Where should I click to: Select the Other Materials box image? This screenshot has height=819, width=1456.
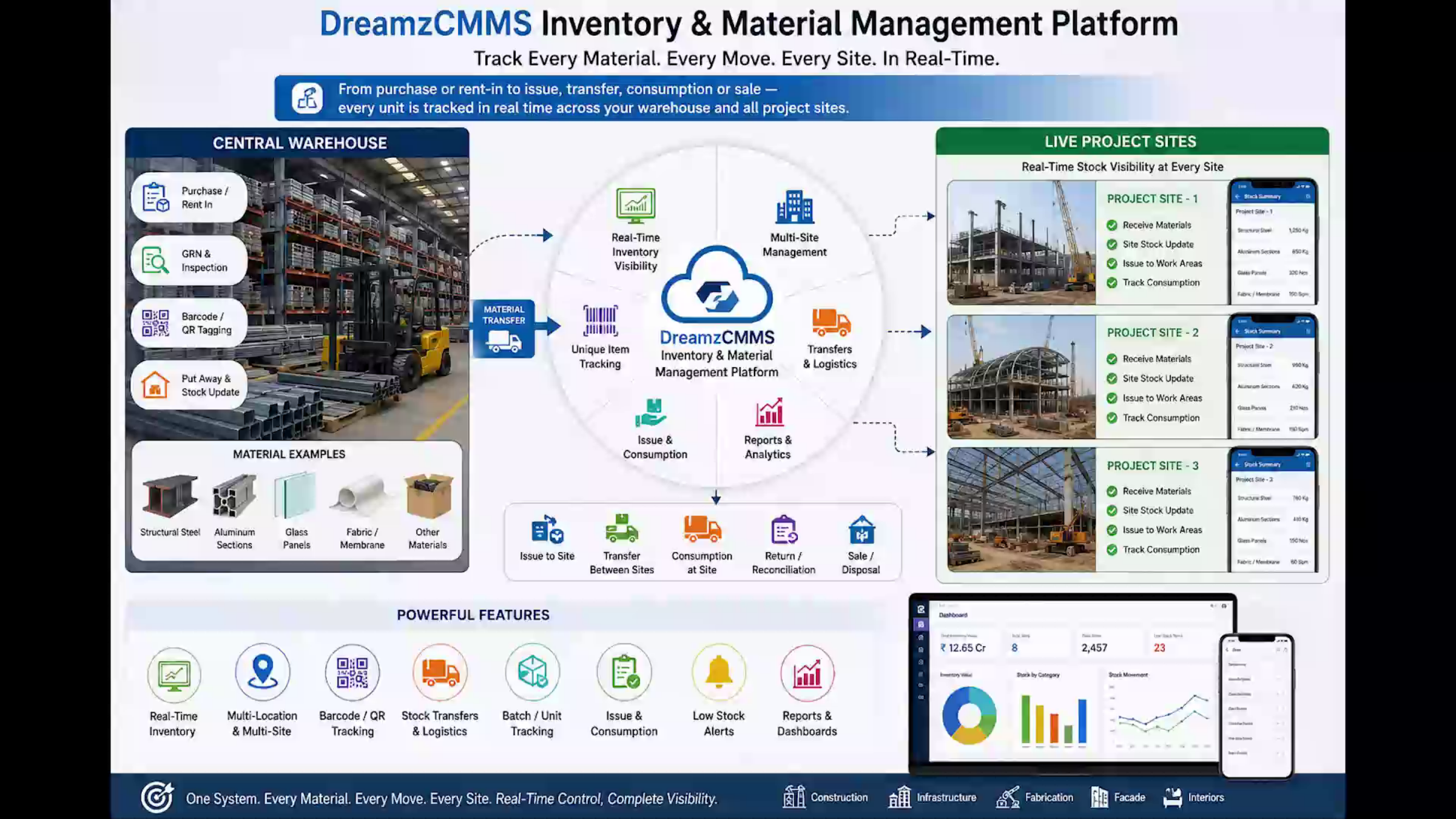tap(428, 496)
